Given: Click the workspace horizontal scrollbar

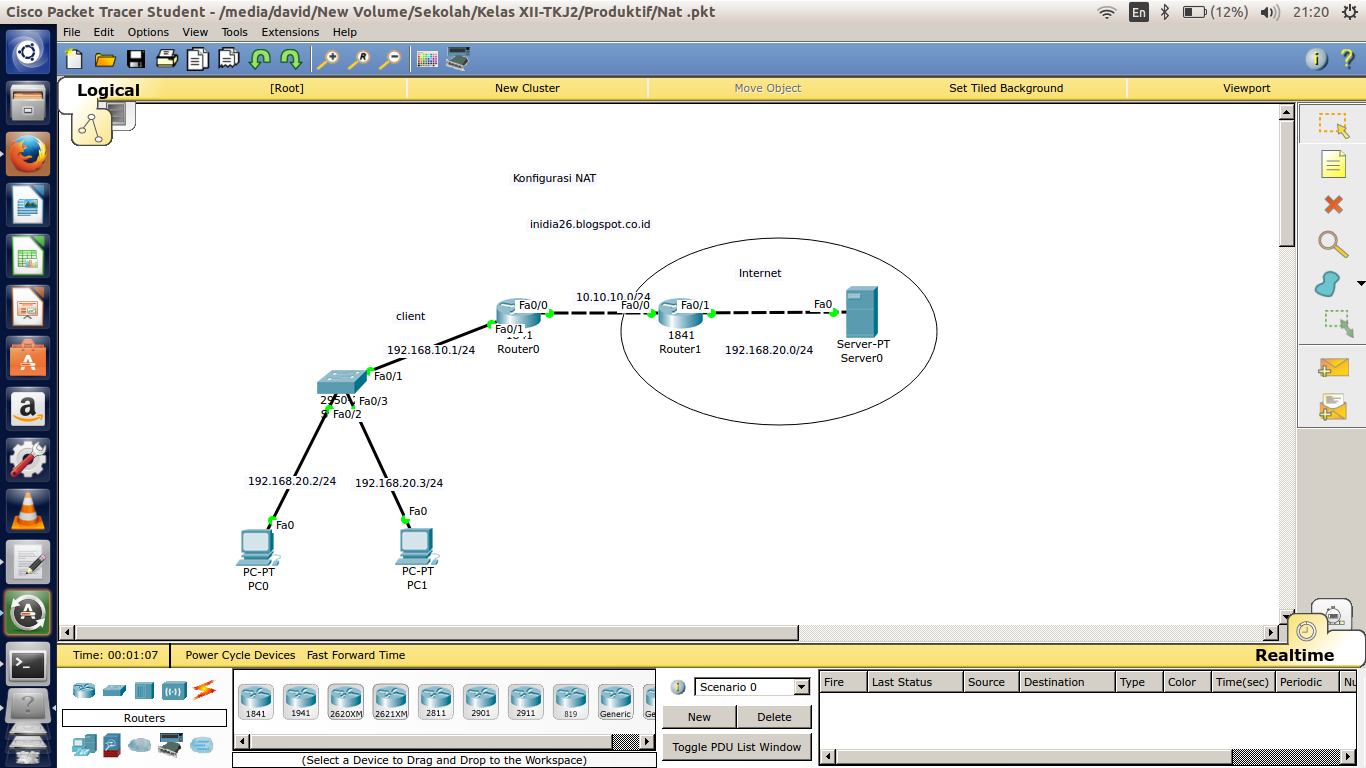Looking at the screenshot, I should (x=670, y=632).
